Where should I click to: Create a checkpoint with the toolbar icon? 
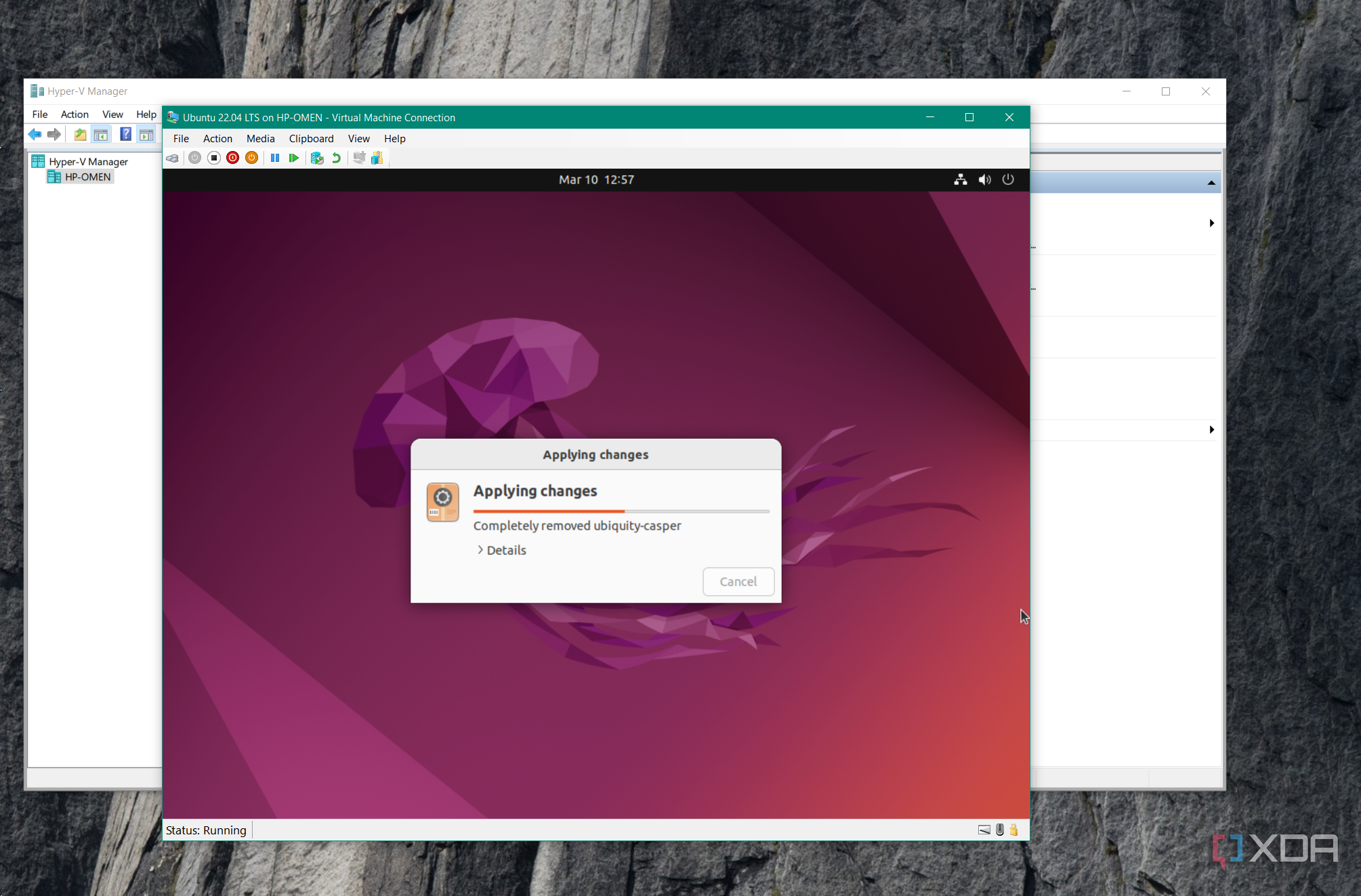[316, 158]
